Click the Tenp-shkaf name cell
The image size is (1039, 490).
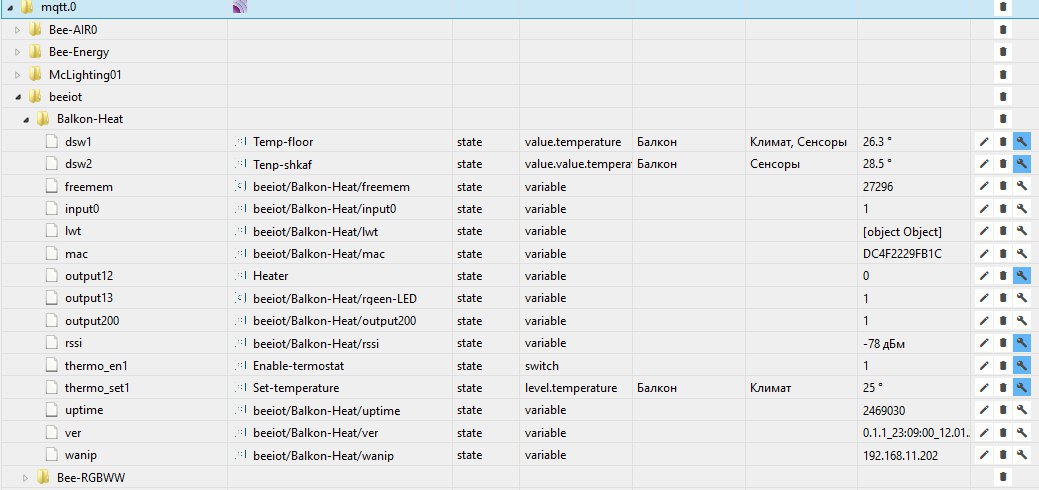point(284,164)
